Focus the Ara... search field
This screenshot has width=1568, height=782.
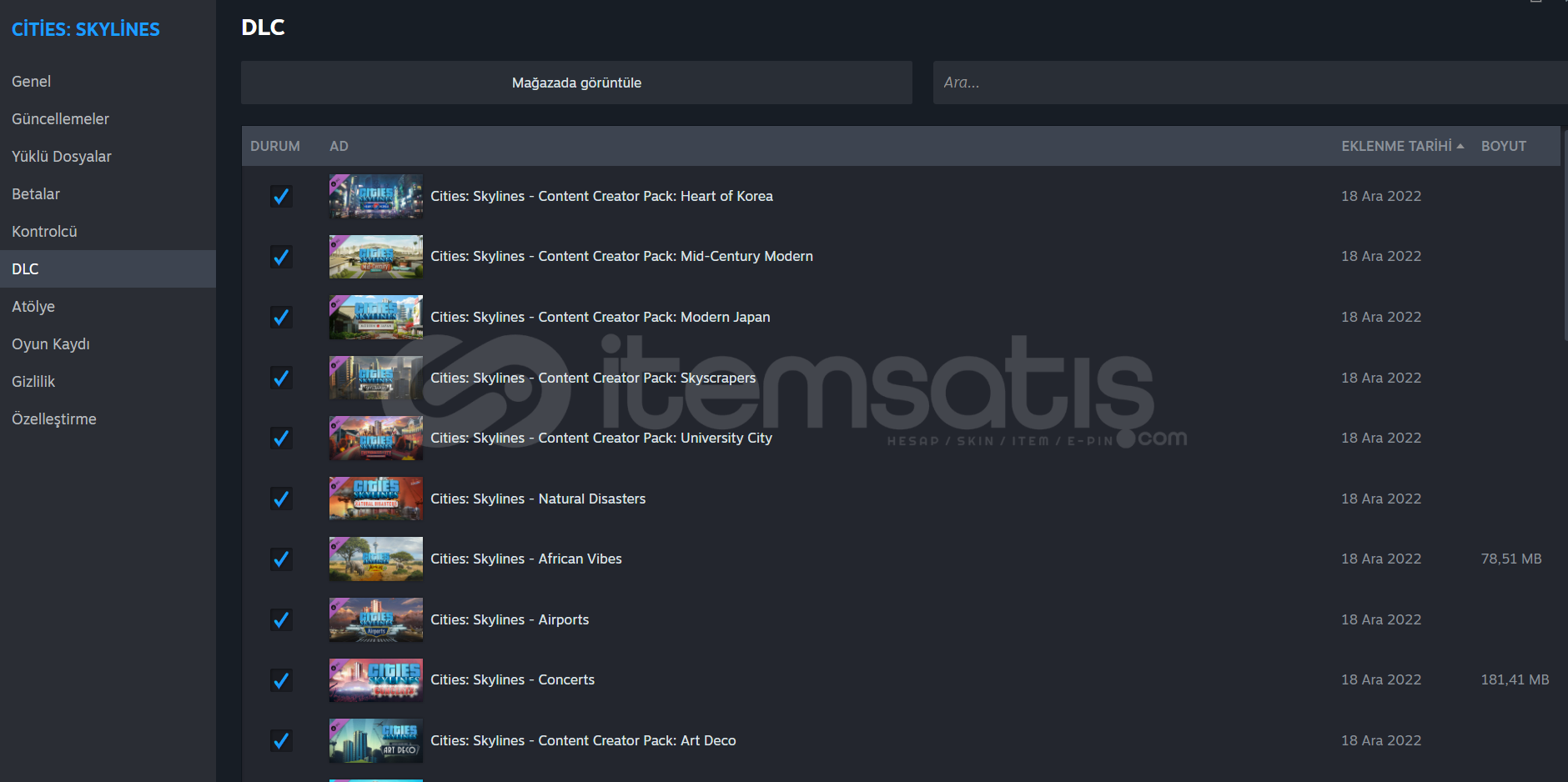click(1250, 83)
